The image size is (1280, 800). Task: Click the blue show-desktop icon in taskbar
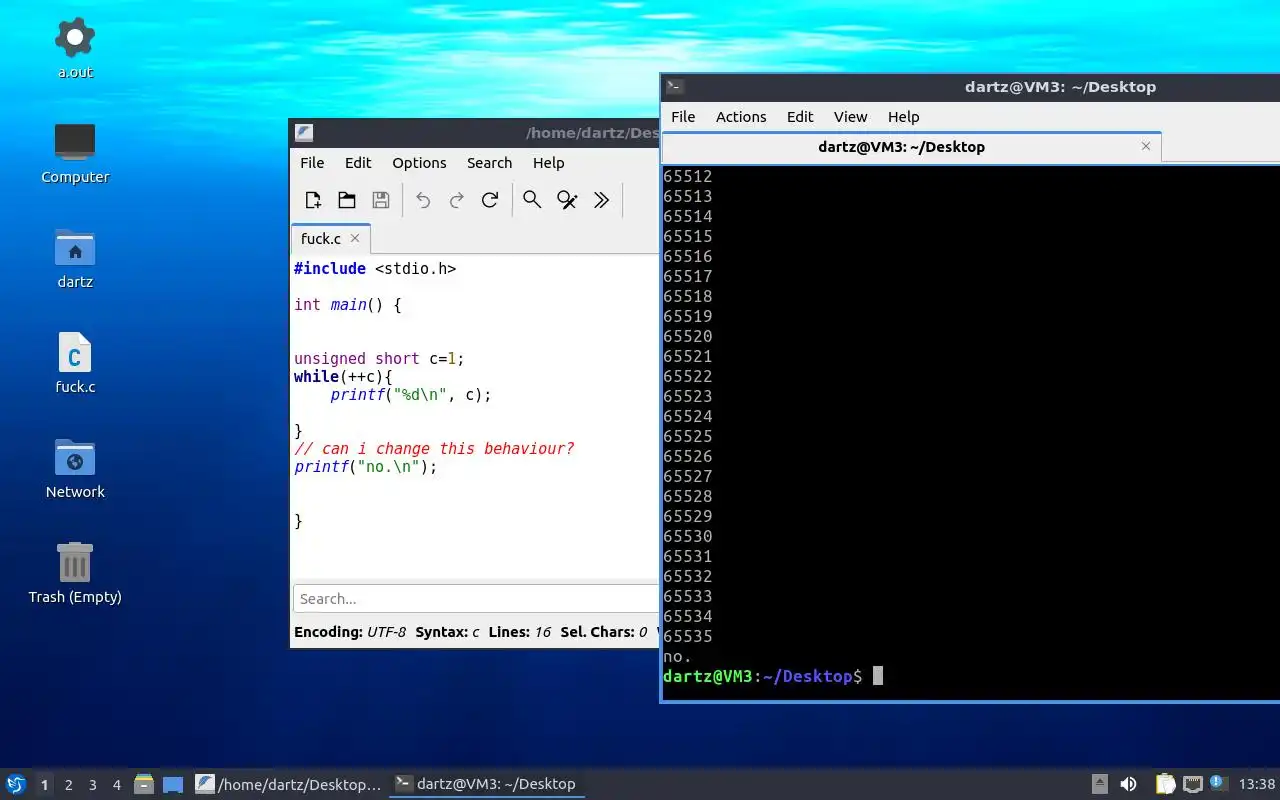(173, 784)
